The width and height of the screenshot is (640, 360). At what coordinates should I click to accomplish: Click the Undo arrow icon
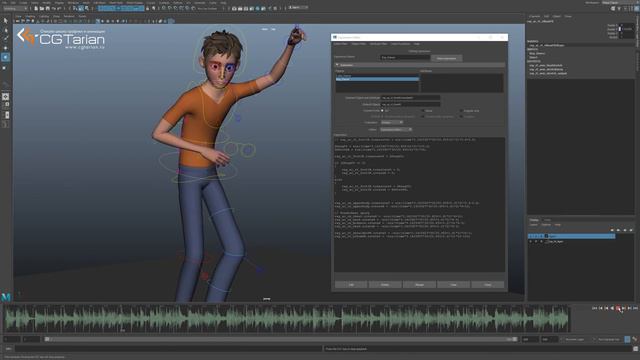coord(53,8)
